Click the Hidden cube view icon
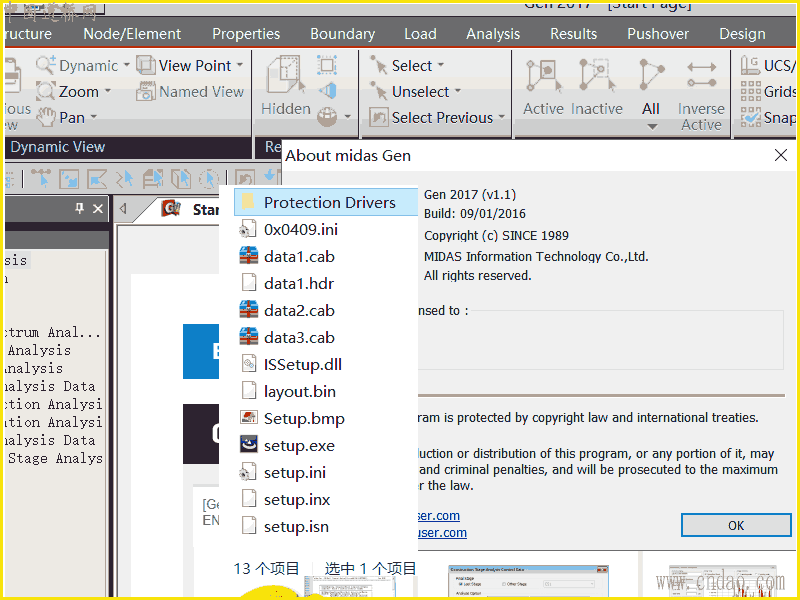This screenshot has width=800, height=600. pos(286,74)
